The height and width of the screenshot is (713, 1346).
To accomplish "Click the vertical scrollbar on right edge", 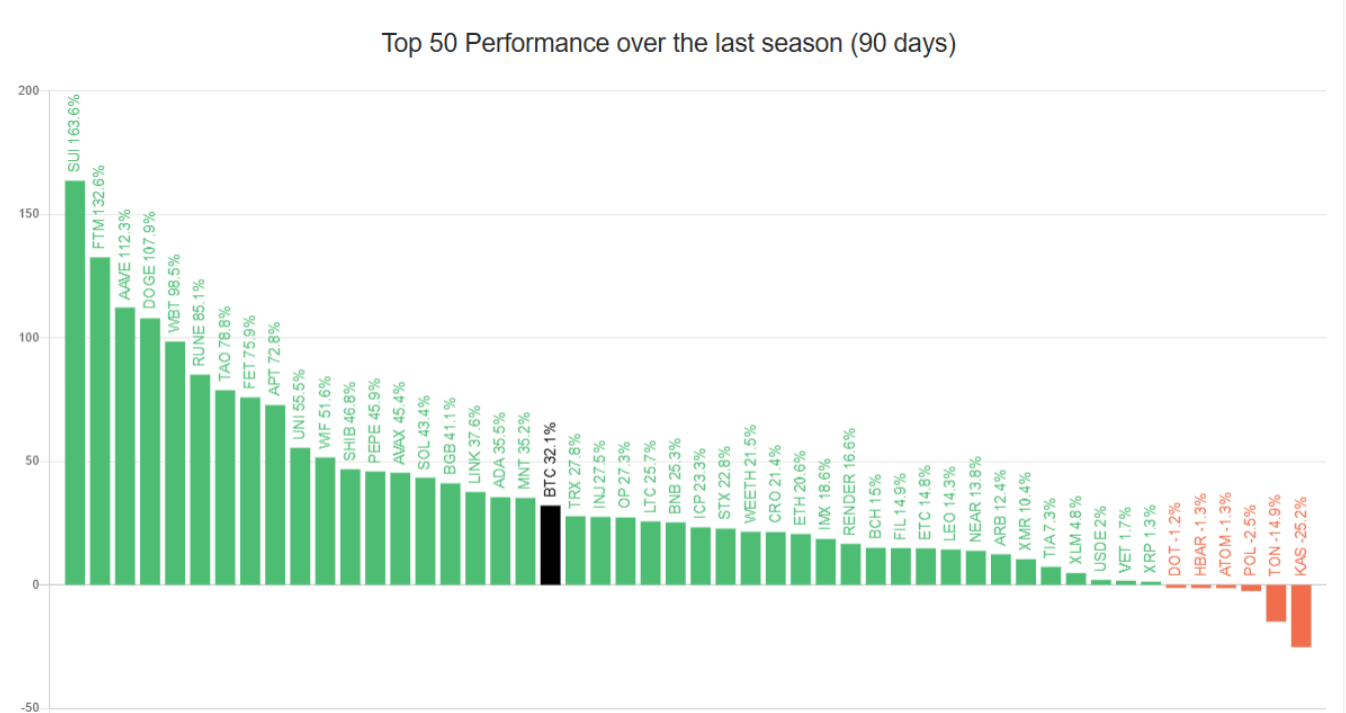I will (1341, 356).
